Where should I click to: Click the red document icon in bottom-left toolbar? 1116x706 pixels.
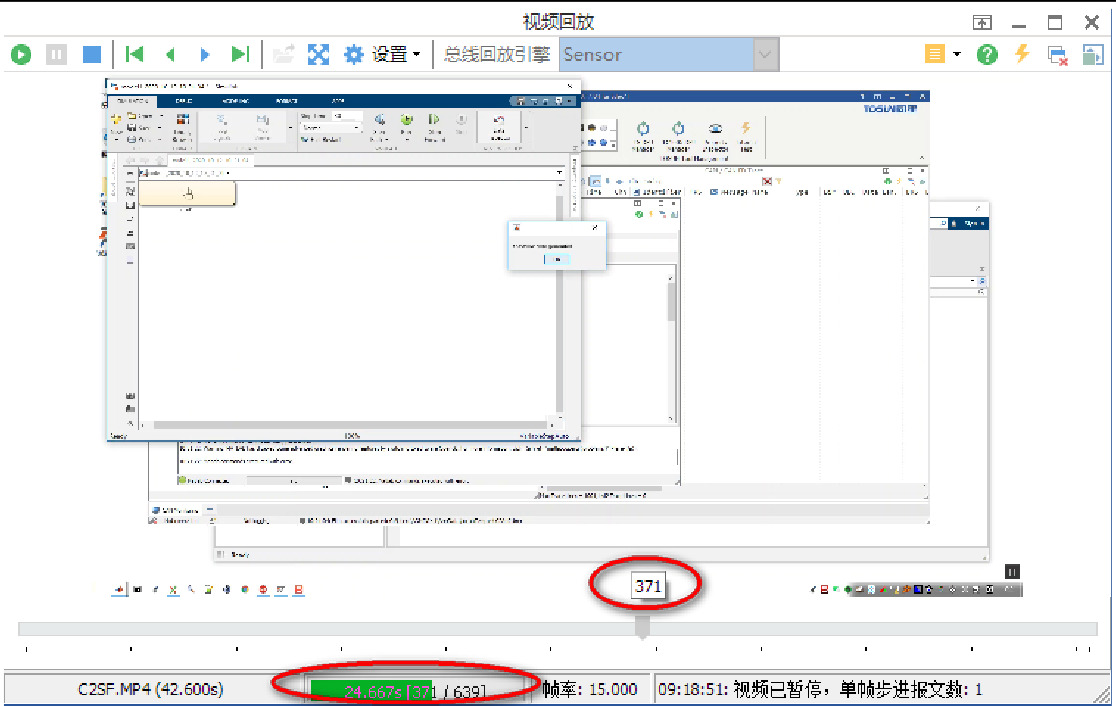[x=298, y=590]
